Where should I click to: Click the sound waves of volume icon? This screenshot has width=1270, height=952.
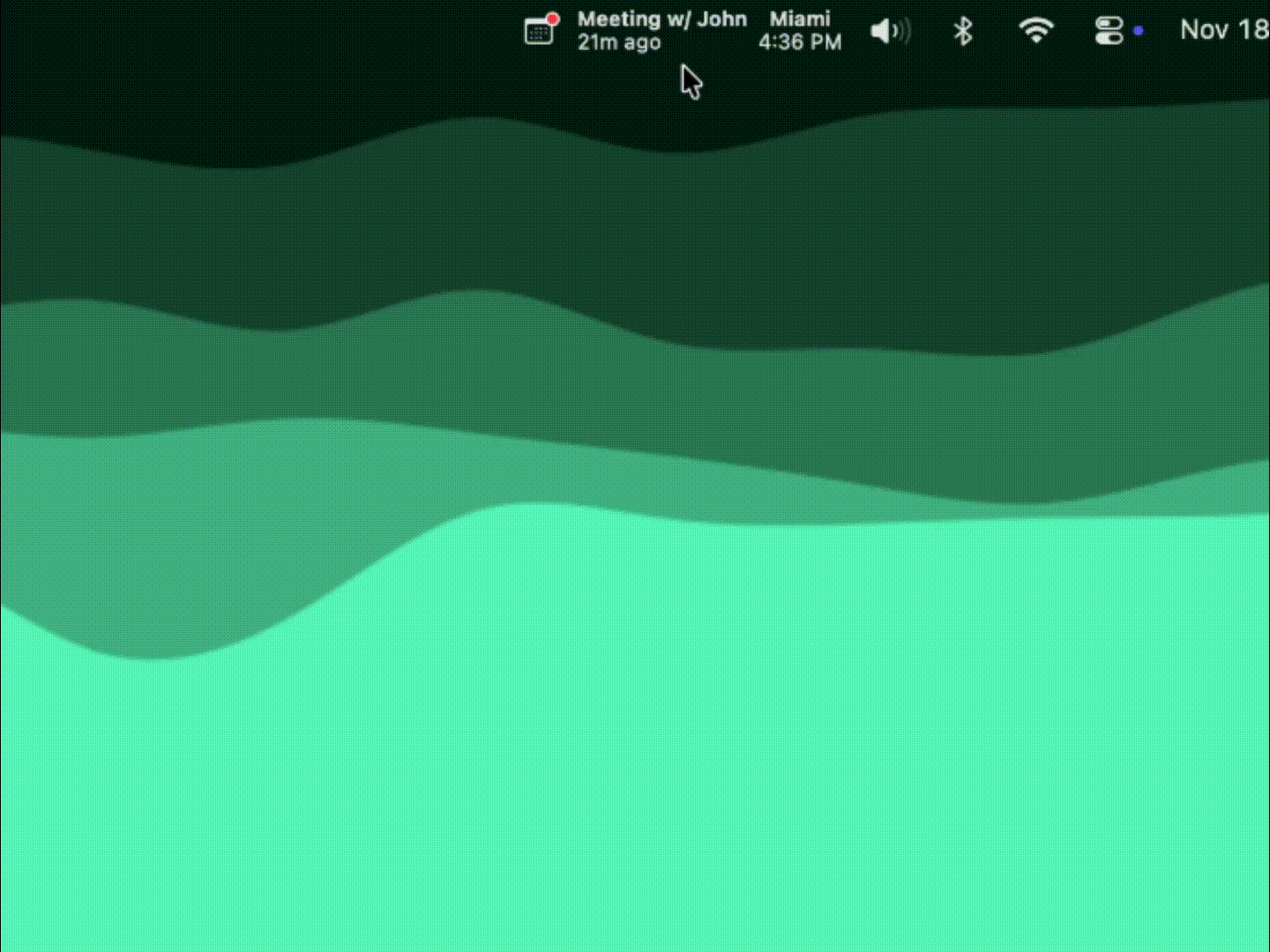tap(902, 32)
